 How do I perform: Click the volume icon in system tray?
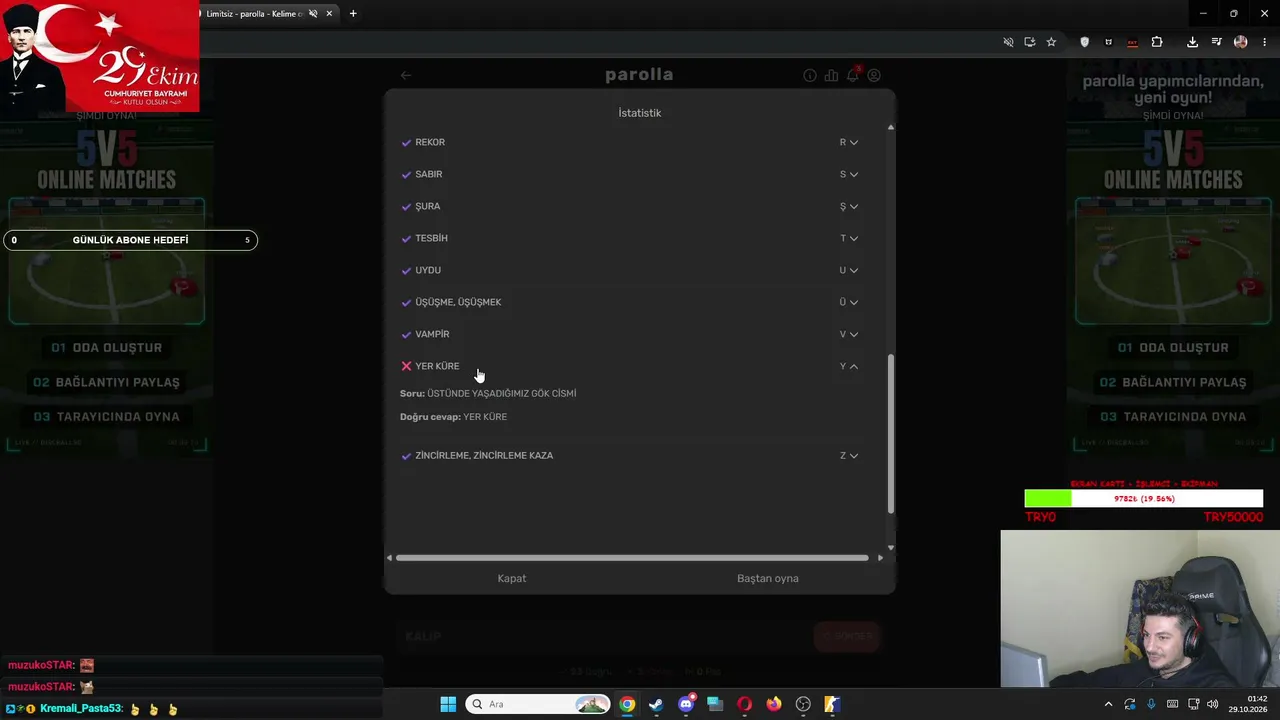click(1212, 704)
